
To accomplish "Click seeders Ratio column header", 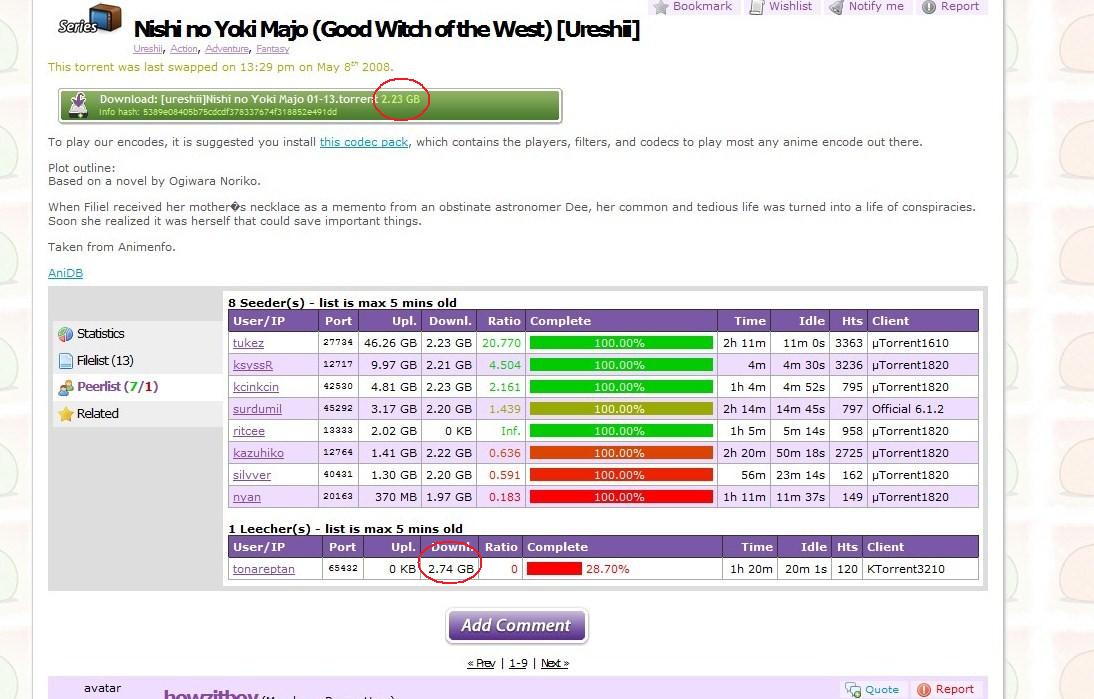I will [503, 321].
